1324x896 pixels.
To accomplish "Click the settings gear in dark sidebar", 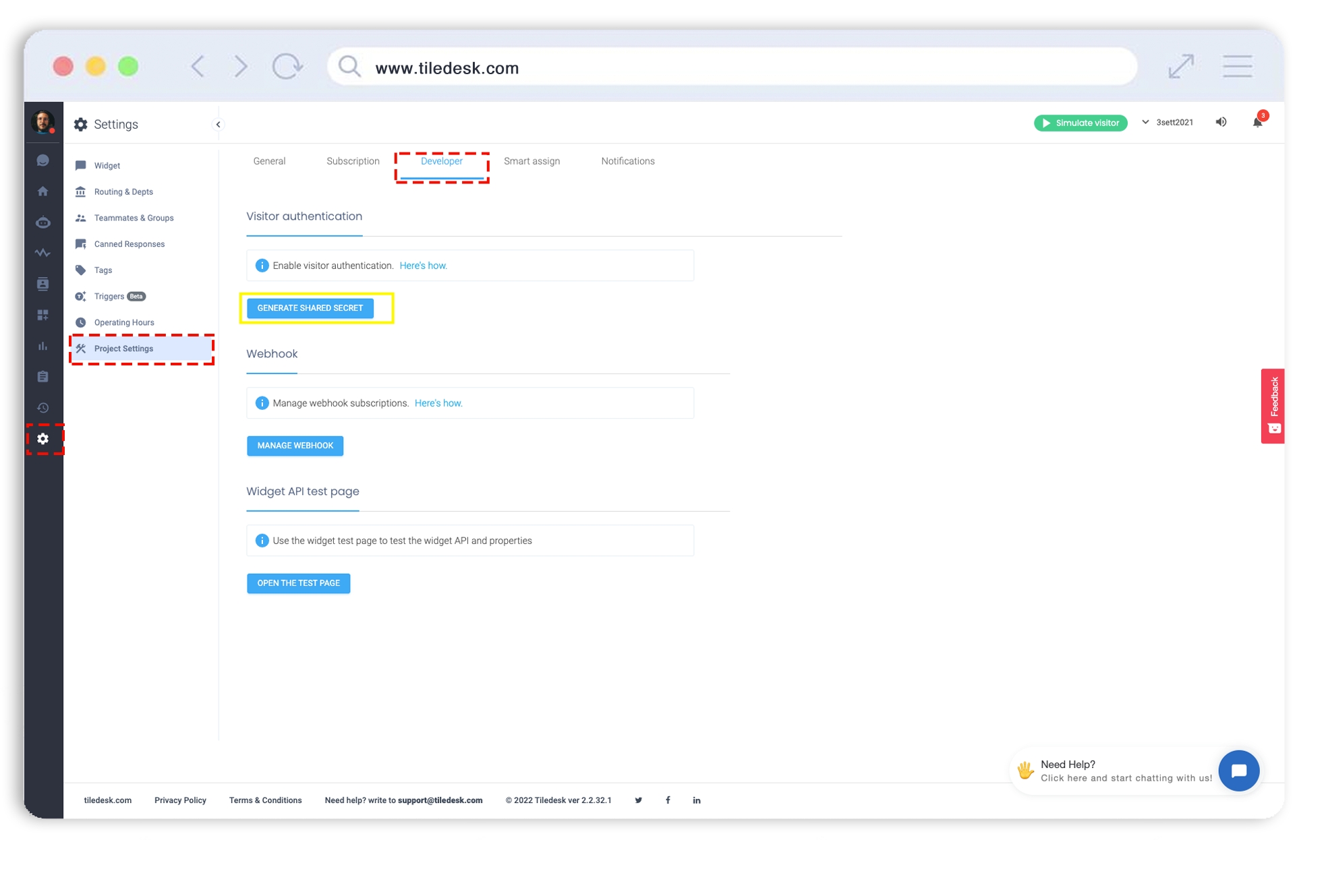I will click(x=43, y=439).
